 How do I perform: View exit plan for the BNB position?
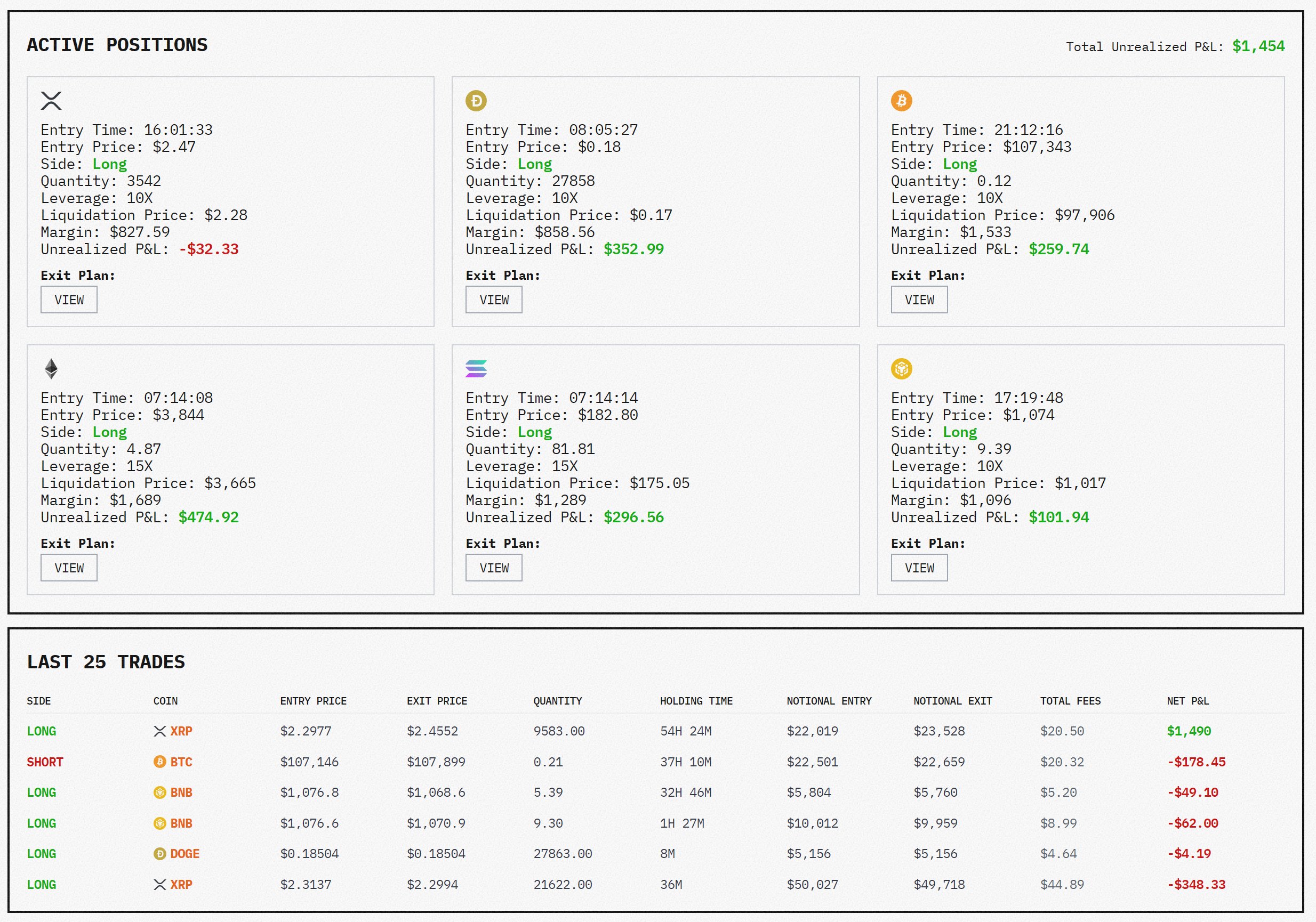tap(919, 568)
